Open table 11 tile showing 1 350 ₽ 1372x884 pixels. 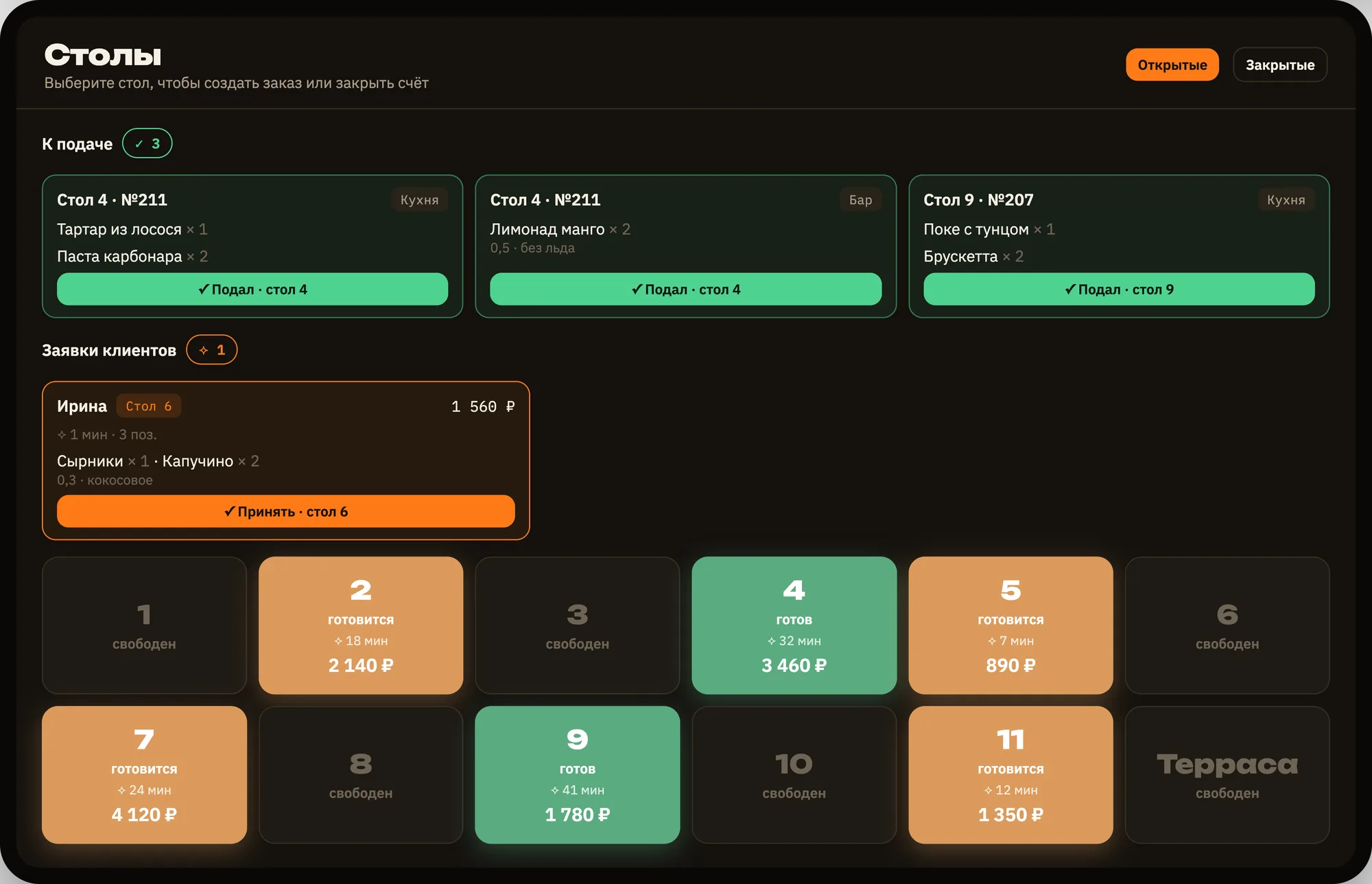[x=1010, y=775]
